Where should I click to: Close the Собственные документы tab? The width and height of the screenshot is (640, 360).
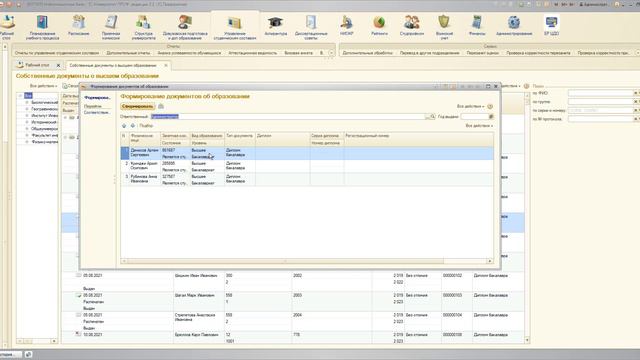click(x=166, y=65)
